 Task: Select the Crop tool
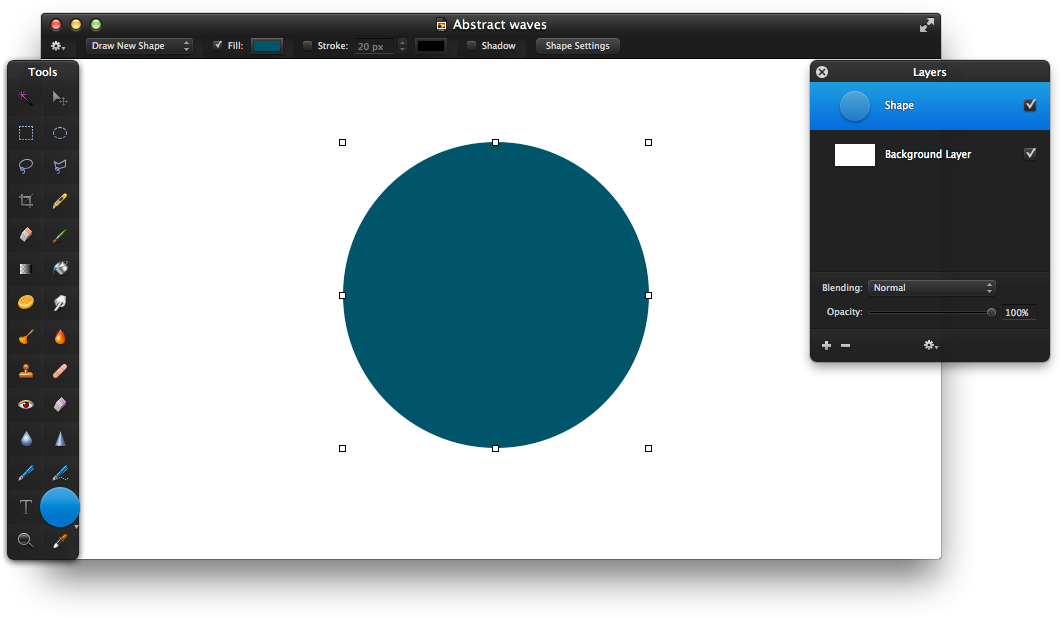pyautogui.click(x=24, y=200)
